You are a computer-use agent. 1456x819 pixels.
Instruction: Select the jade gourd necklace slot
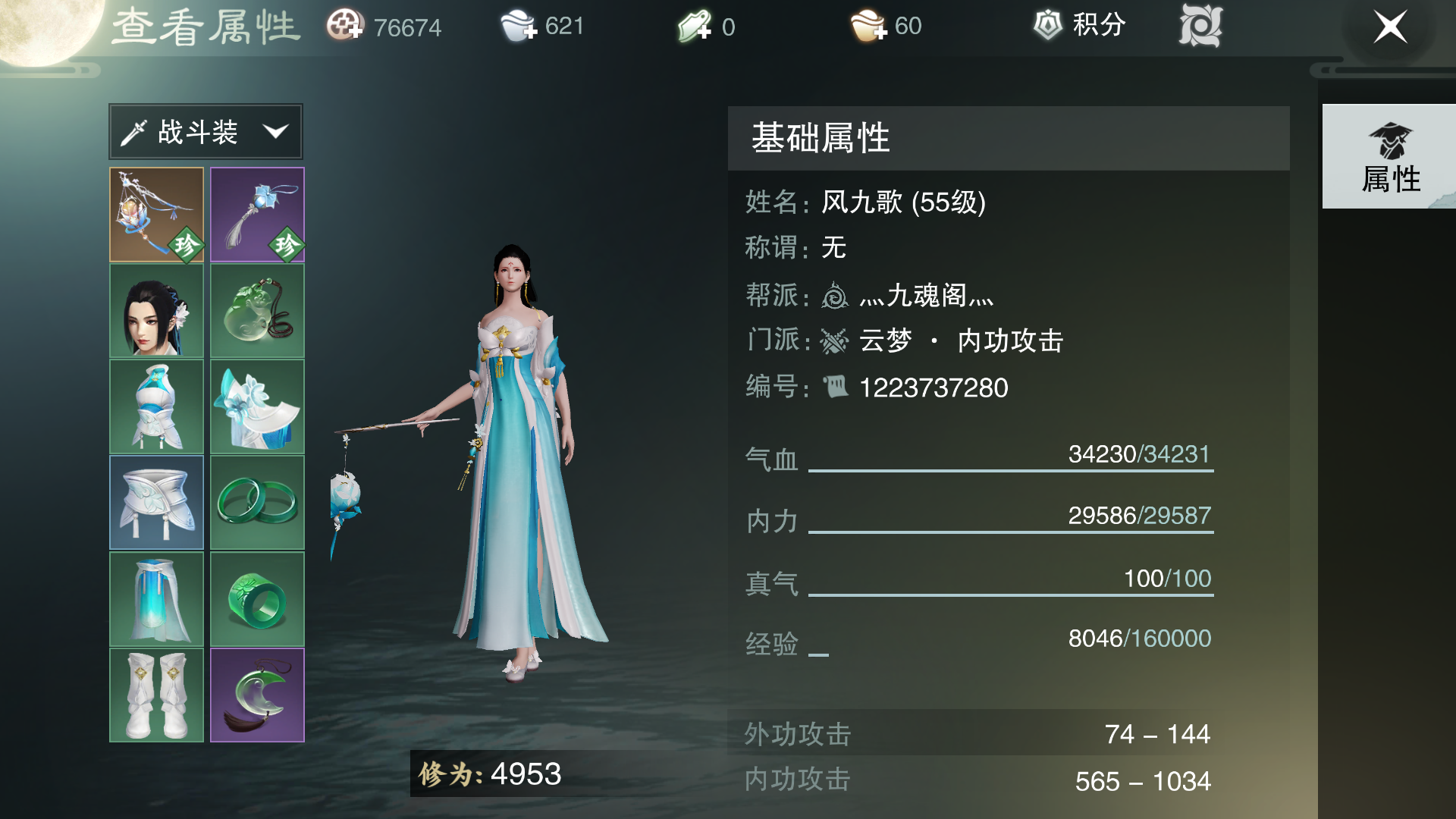point(257,311)
